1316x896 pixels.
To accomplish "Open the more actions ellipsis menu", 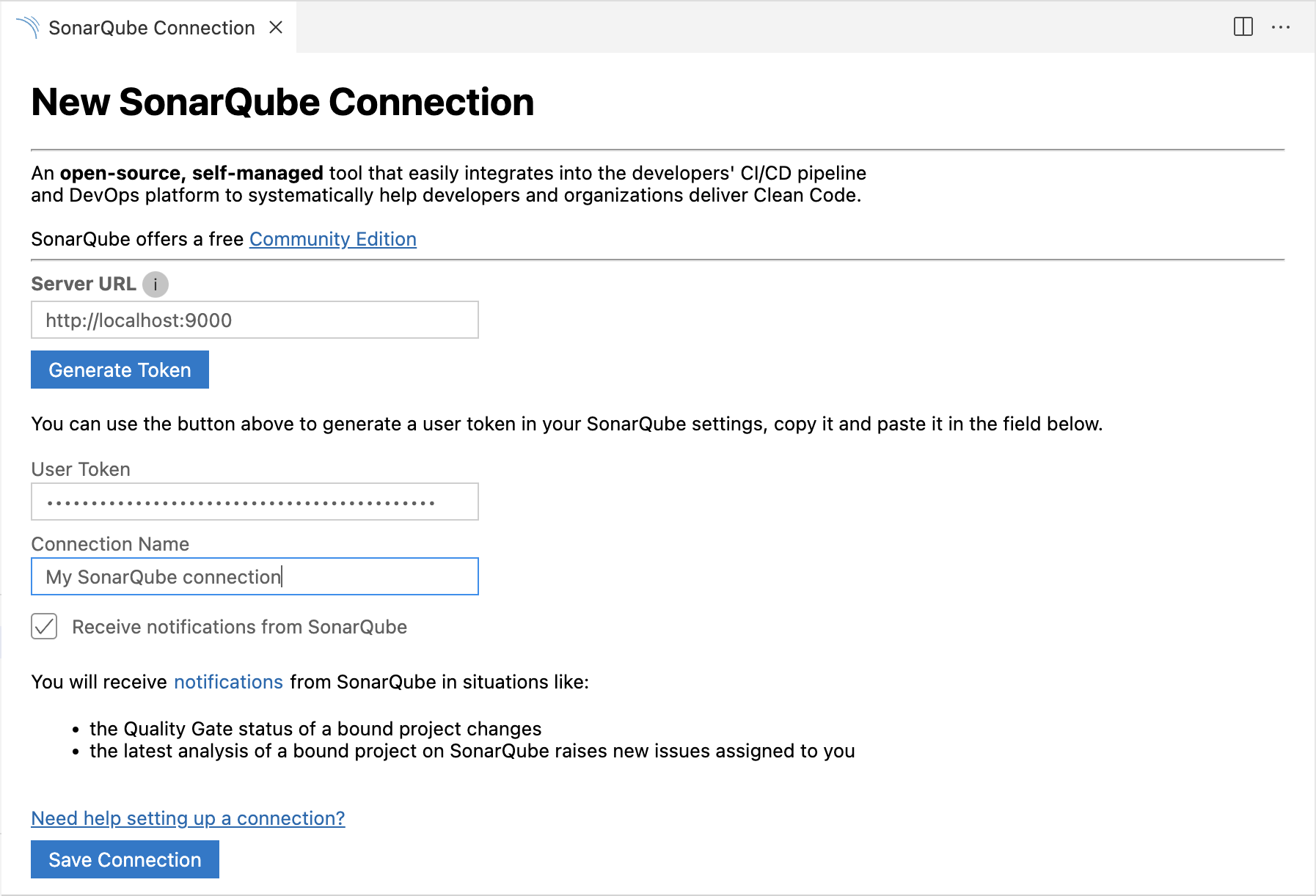I will [1281, 26].
